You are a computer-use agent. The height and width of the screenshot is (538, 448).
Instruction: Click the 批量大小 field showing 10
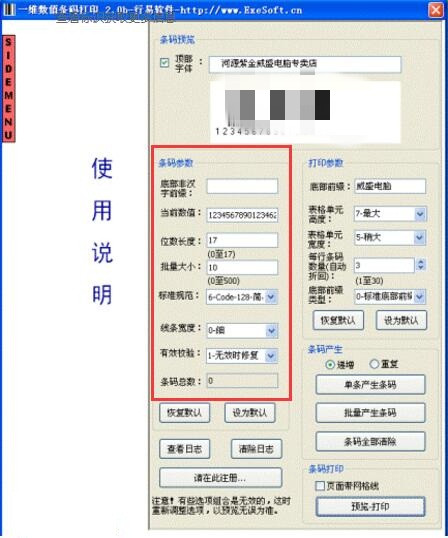pyautogui.click(x=242, y=267)
